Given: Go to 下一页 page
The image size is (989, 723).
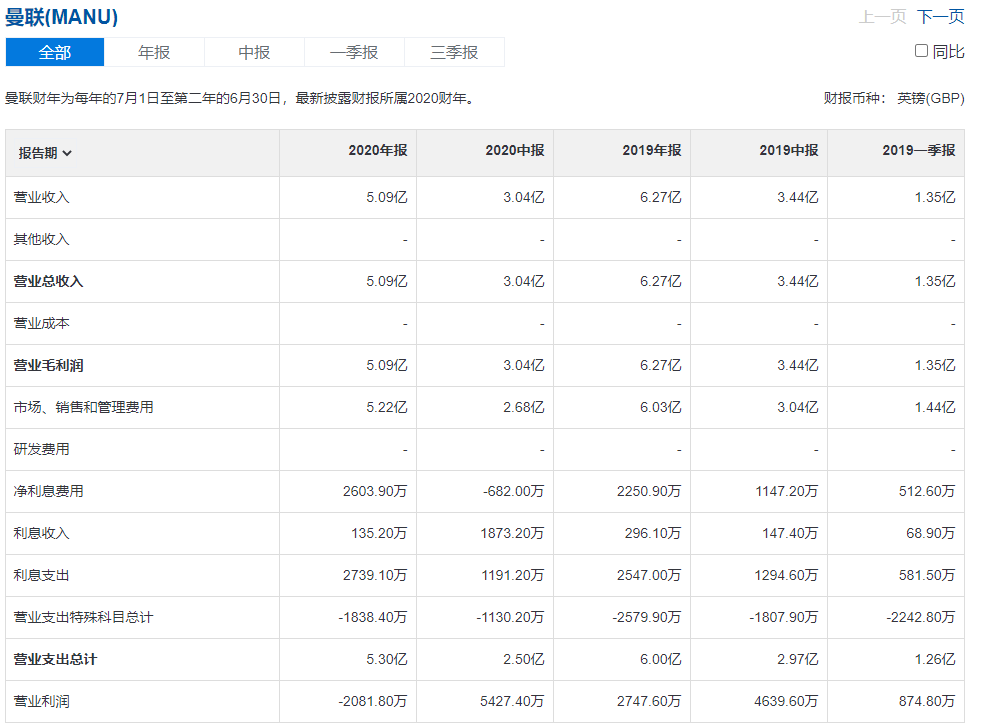Looking at the screenshot, I should click(940, 16).
